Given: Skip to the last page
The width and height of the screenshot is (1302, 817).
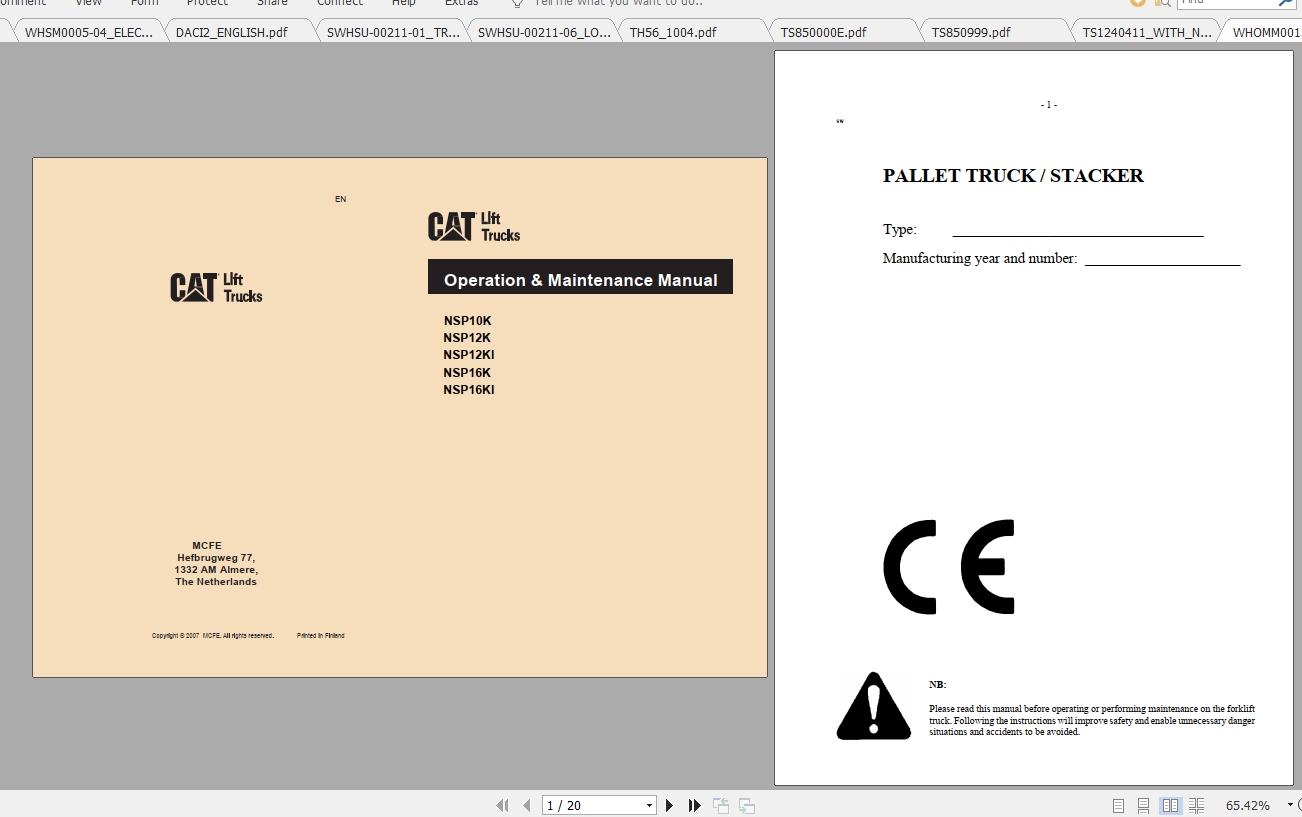Looking at the screenshot, I should (x=694, y=805).
